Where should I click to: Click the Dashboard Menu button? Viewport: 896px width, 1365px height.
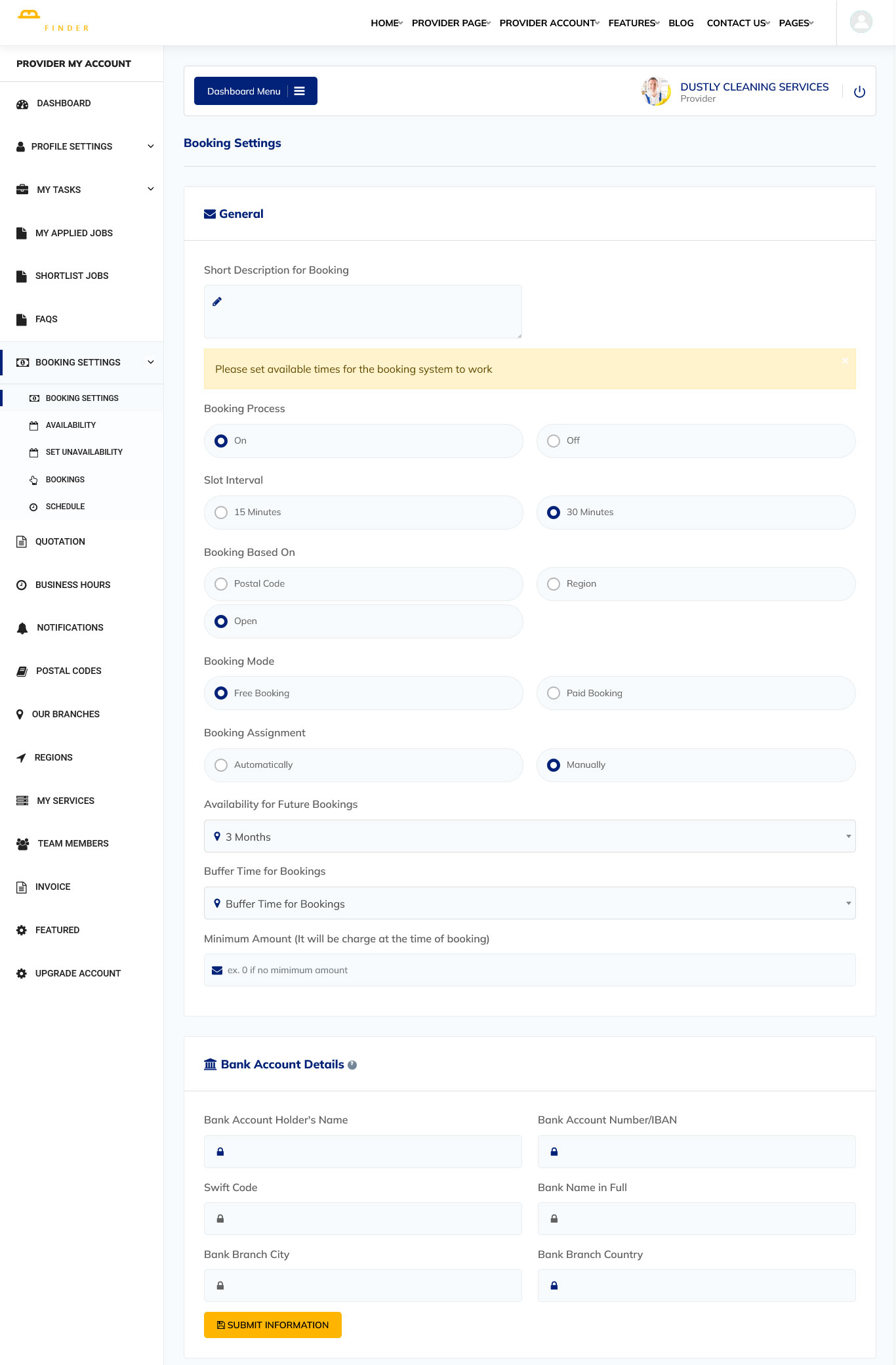point(256,91)
